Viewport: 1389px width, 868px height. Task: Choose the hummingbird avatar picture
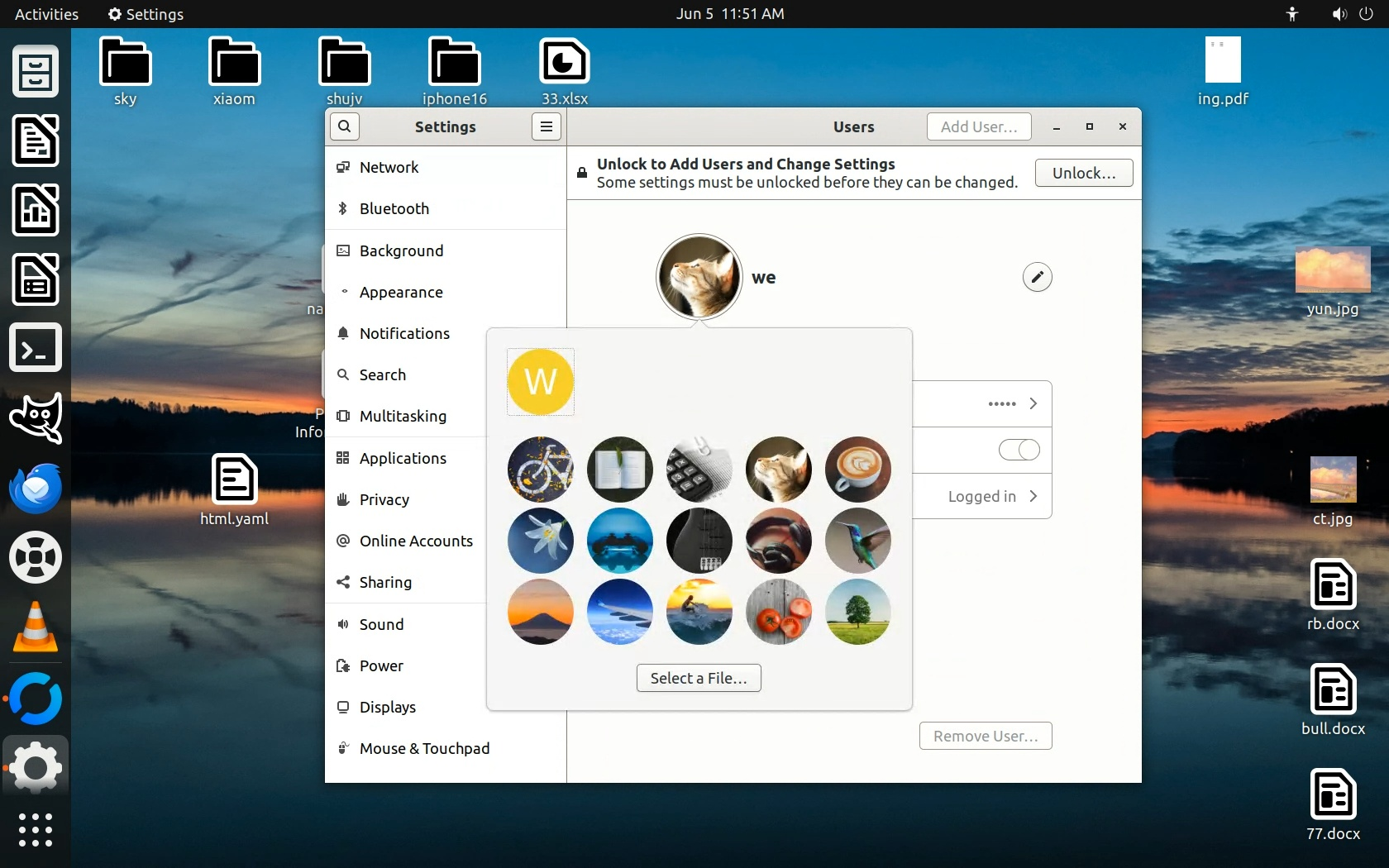pyautogui.click(x=857, y=541)
